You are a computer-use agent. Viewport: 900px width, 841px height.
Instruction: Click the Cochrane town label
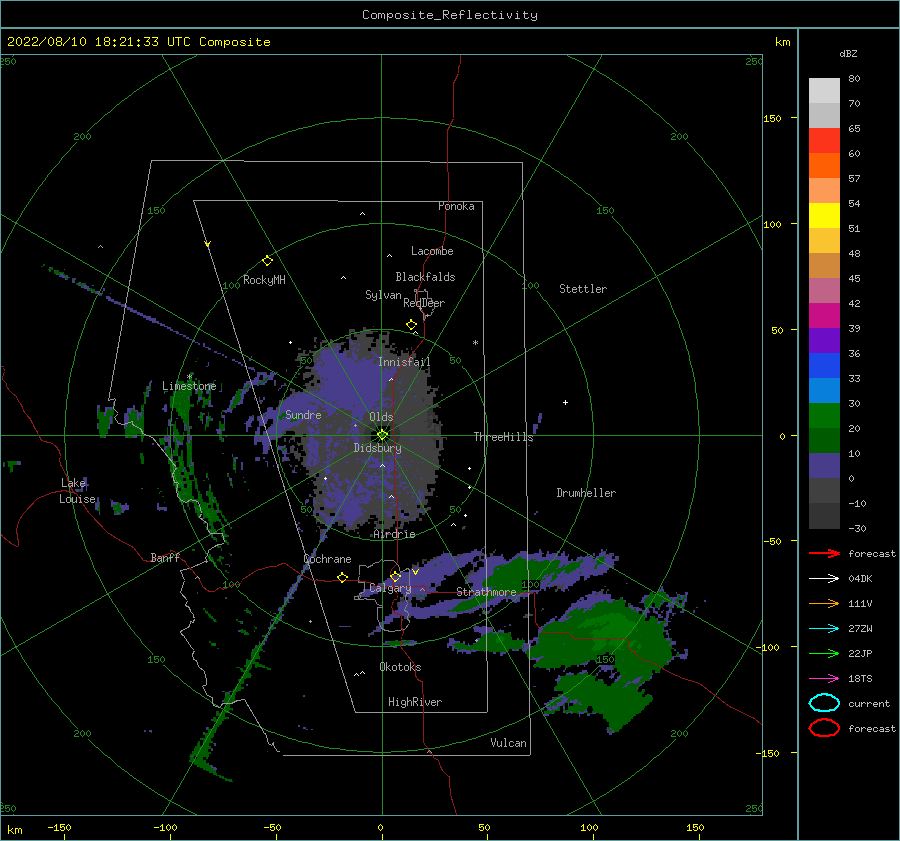pyautogui.click(x=327, y=559)
